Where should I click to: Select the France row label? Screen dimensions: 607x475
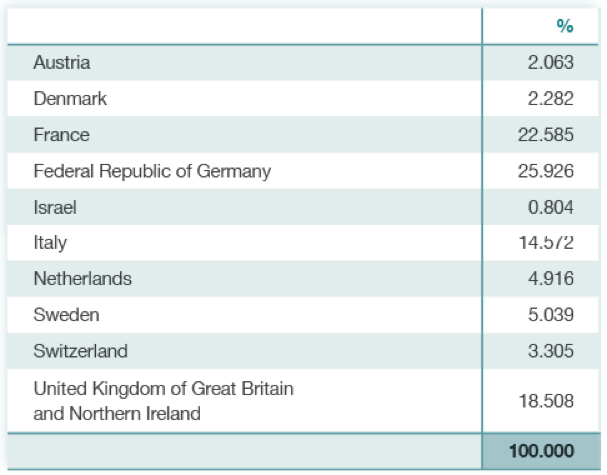[62, 135]
